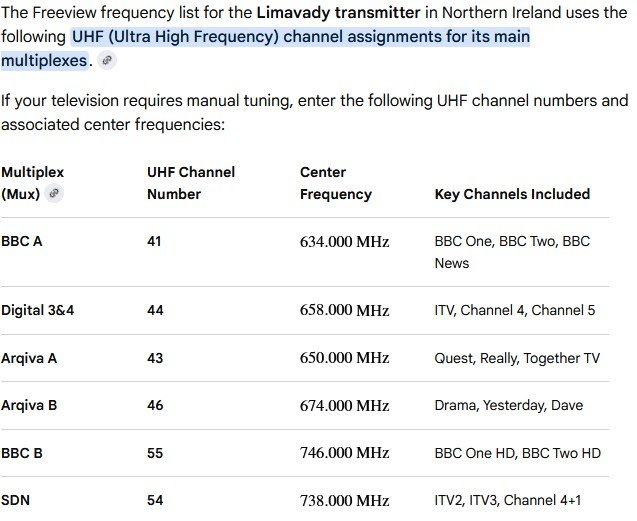Click the 634.000 MHz frequency value
The width and height of the screenshot is (637, 521).
click(x=344, y=242)
